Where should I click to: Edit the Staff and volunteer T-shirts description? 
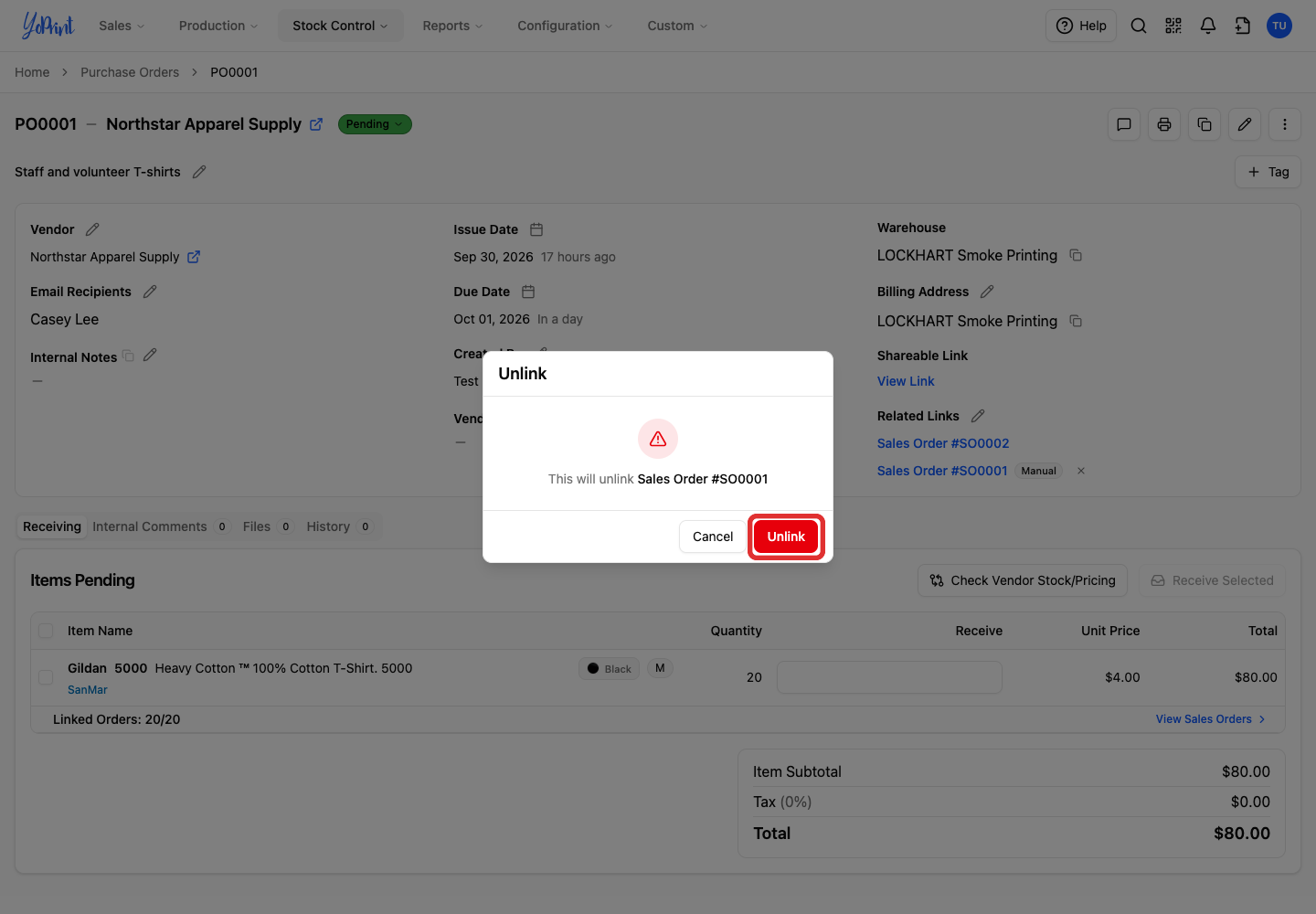pos(199,172)
